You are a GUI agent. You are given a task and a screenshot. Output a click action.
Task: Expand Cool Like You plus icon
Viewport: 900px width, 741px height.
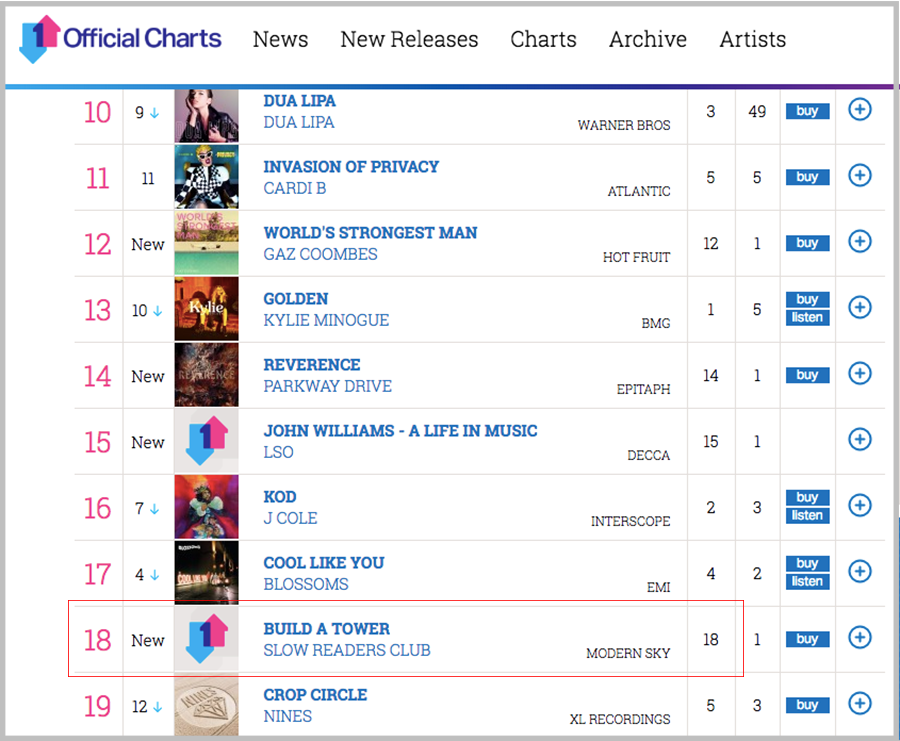click(x=859, y=572)
